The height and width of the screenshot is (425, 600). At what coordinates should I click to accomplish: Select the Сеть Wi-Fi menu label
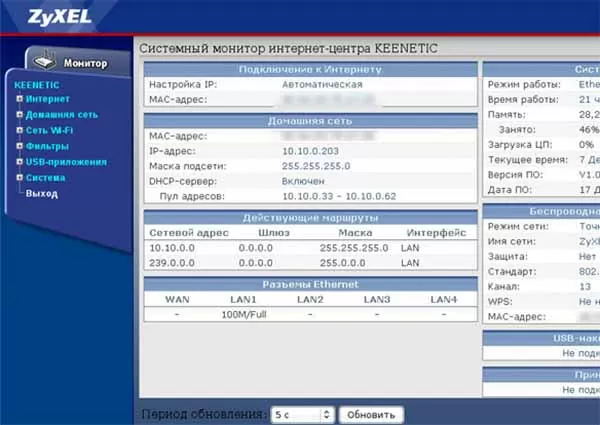coord(50,131)
